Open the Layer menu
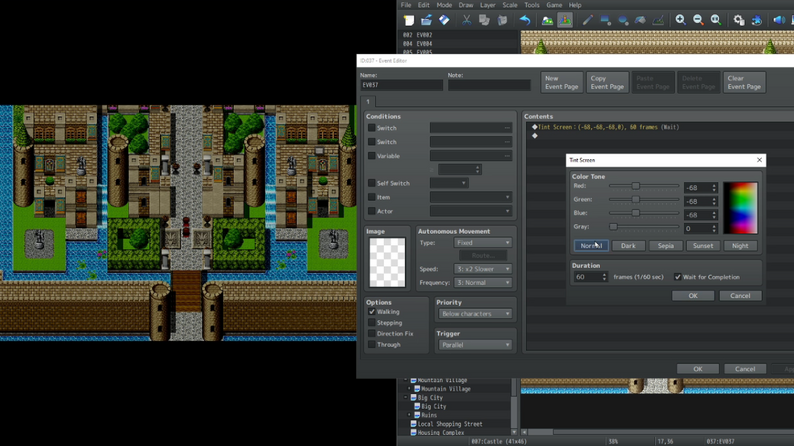 (488, 5)
